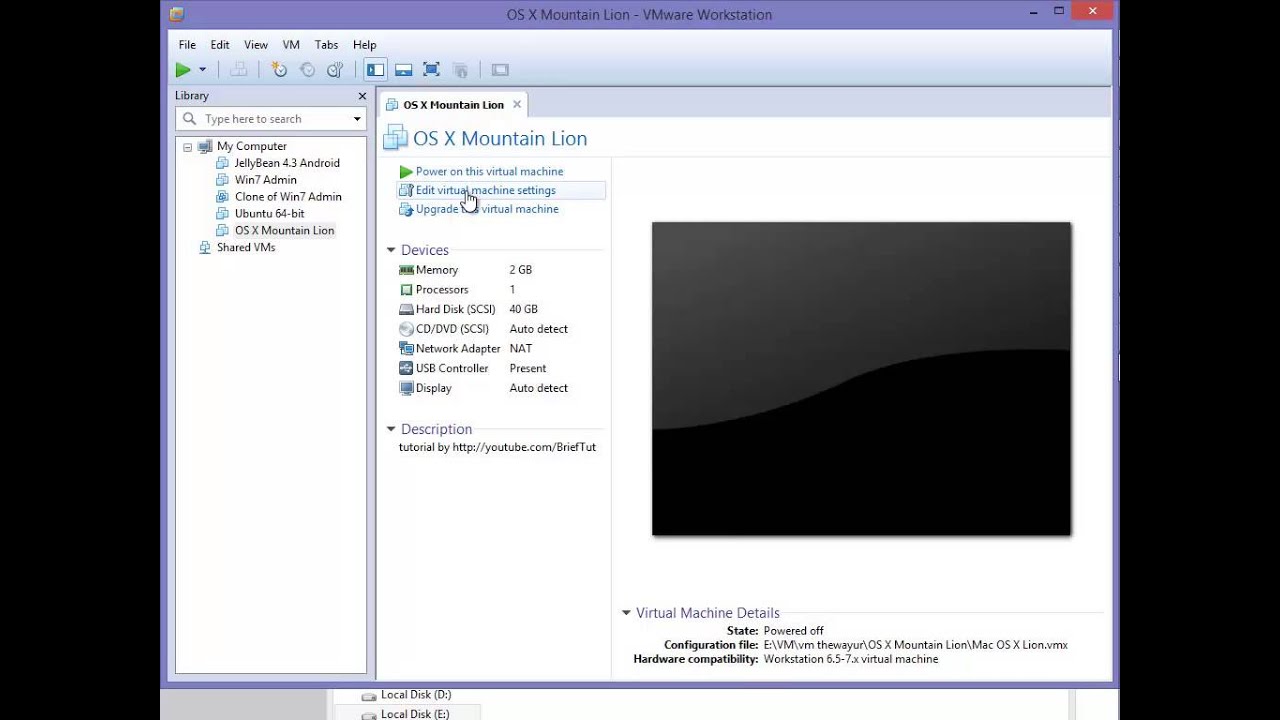This screenshot has width=1280, height=720.
Task: Click the NAT network adapter value
Action: 520,349
